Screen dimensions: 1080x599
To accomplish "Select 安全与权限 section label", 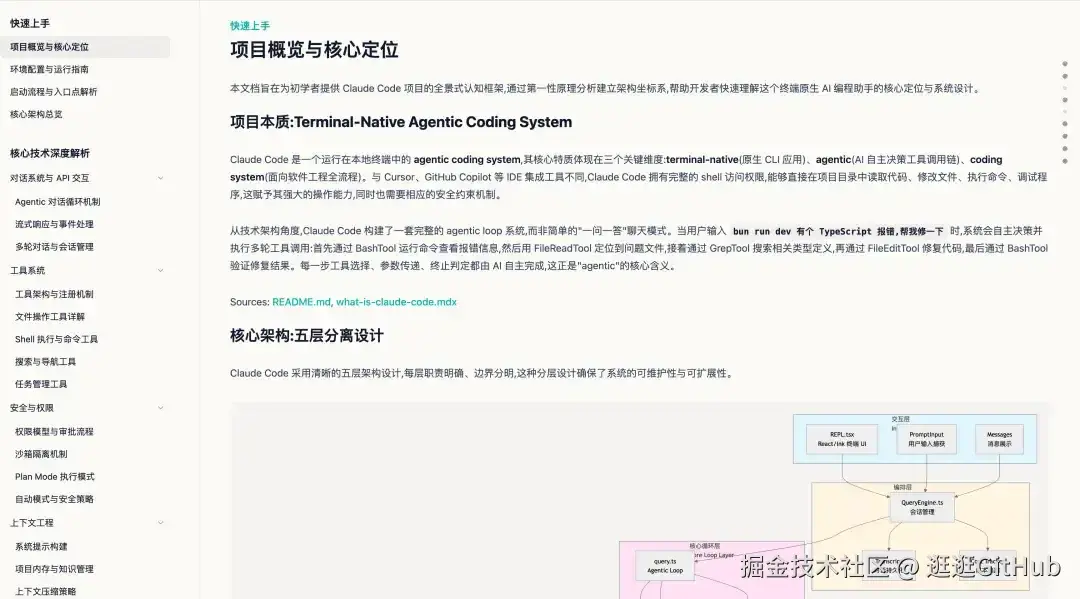I will (x=32, y=408).
